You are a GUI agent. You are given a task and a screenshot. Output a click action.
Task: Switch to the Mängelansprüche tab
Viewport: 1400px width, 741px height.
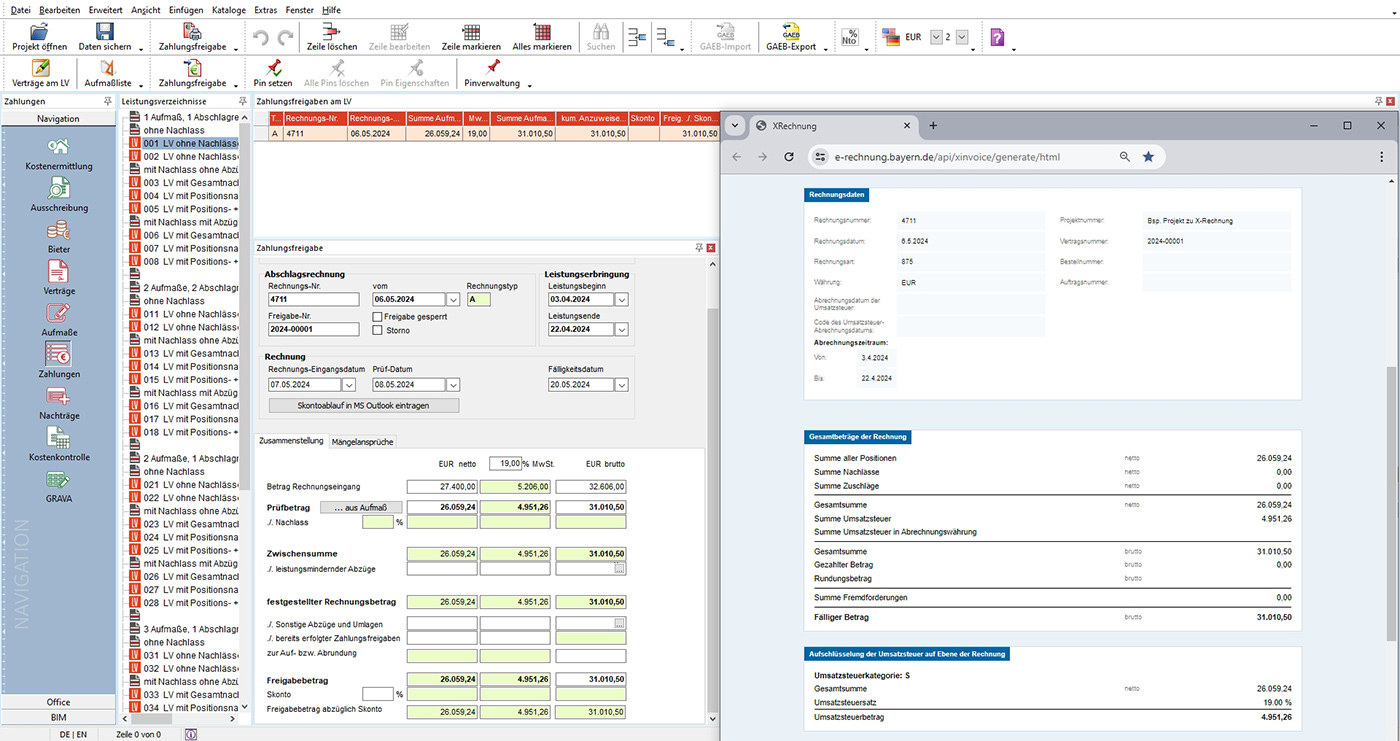pos(362,441)
